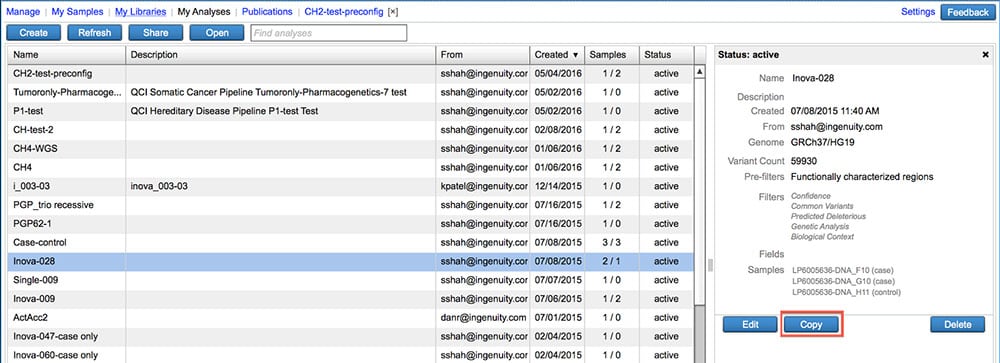Image resolution: width=1000 pixels, height=363 pixels.
Task: Click the scrollbar up arrow in analyses list
Action: [x=700, y=72]
